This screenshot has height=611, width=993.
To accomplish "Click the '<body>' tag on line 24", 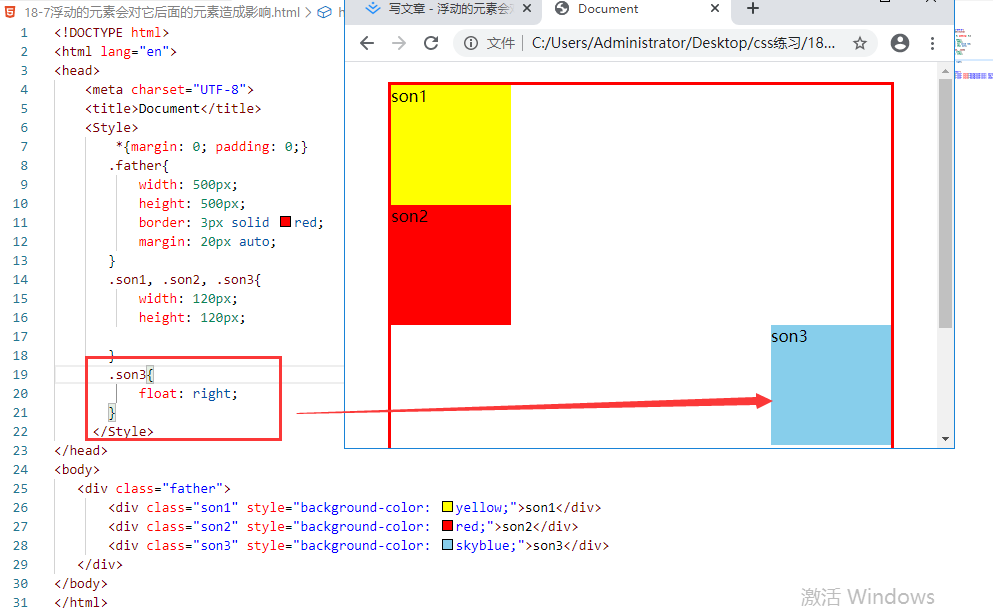I will pos(77,469).
